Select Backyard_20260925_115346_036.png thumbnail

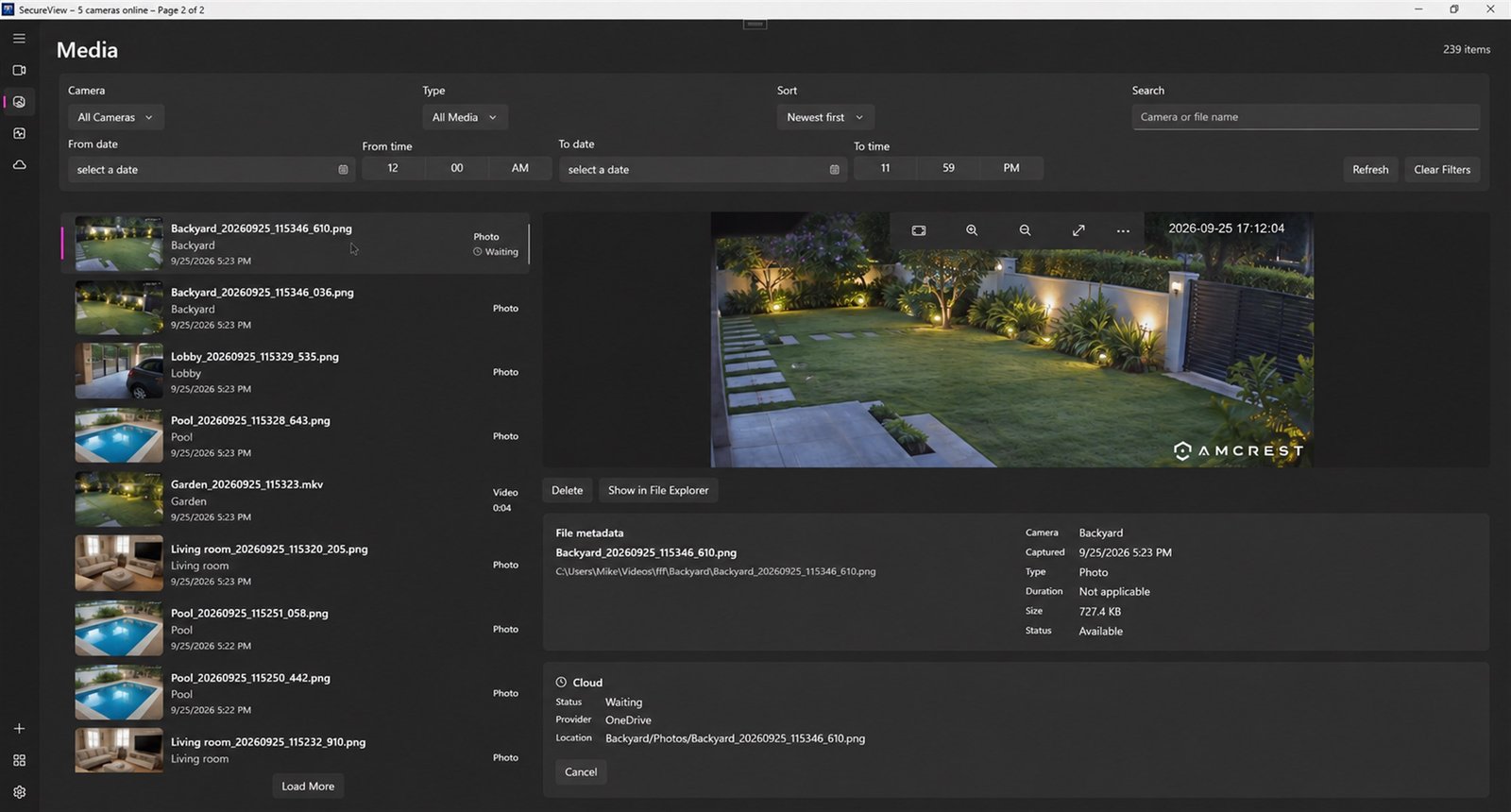click(119, 308)
